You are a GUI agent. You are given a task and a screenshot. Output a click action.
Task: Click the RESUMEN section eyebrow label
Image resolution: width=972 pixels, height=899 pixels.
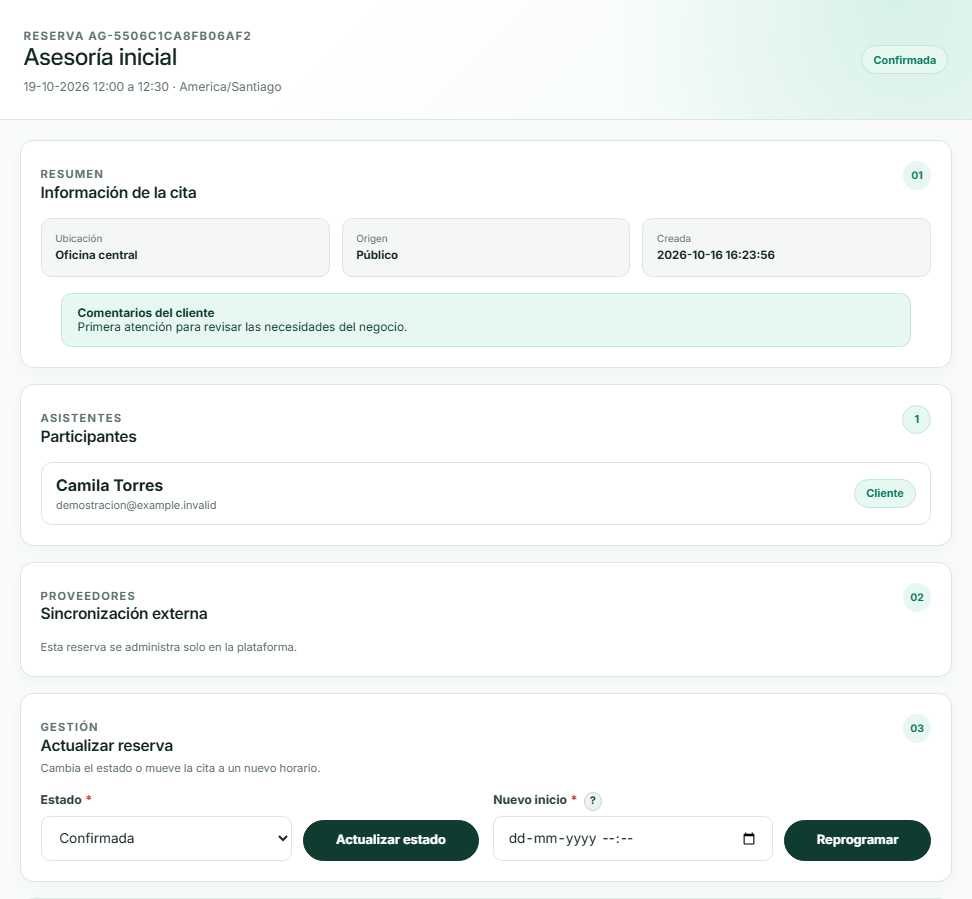72,174
